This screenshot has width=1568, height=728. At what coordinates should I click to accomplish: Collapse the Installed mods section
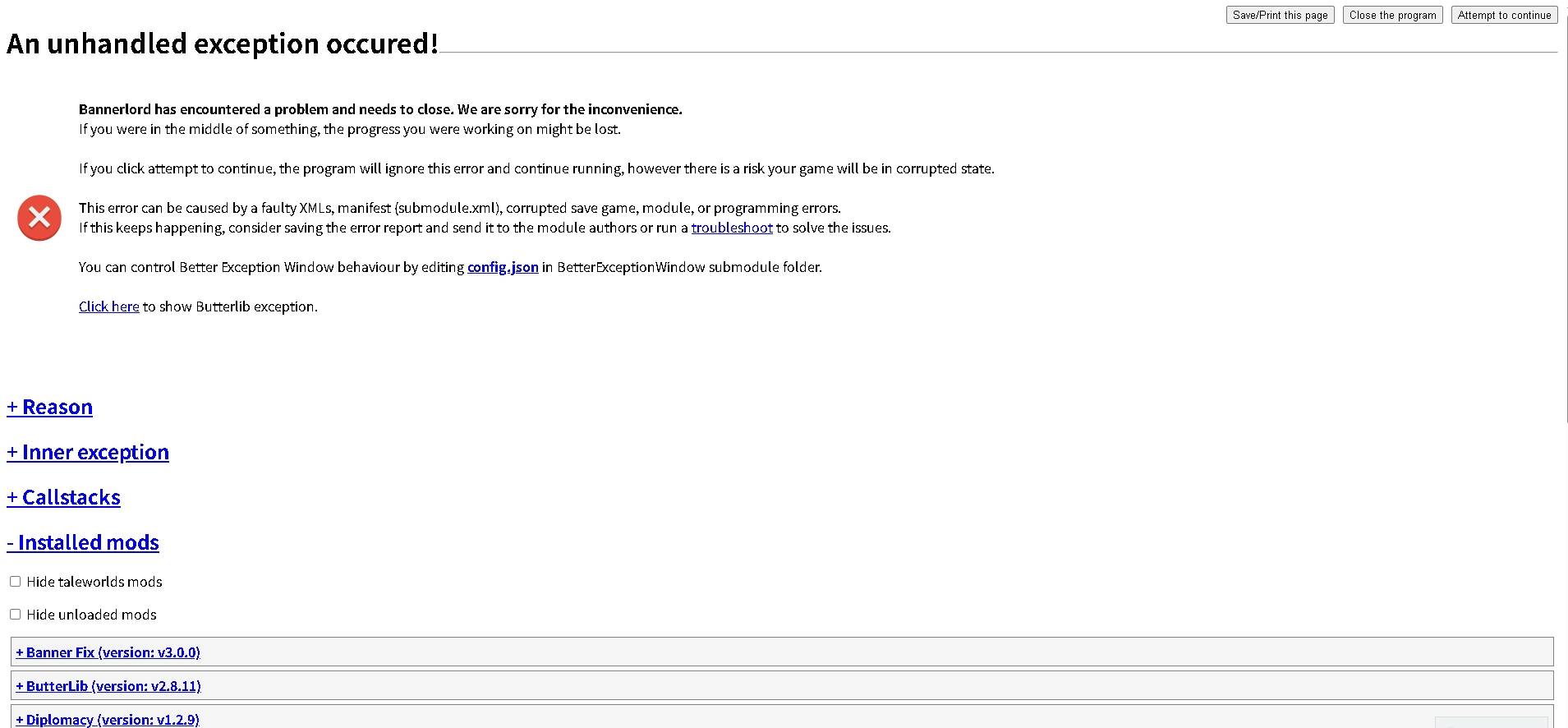point(83,542)
